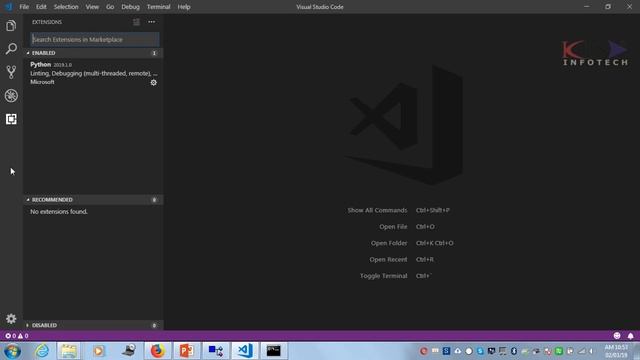The image size is (640, 360).
Task: Click the Clear Extensions Input icon
Action: pyautogui.click(x=136, y=22)
